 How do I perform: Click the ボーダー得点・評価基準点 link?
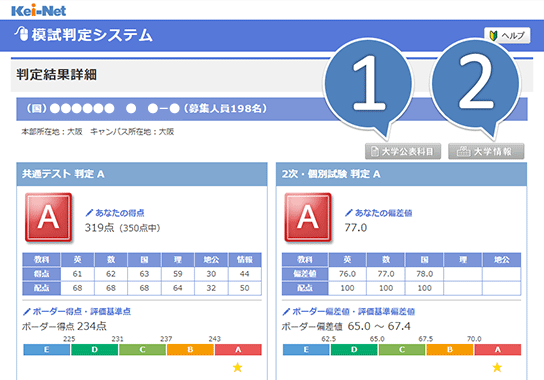[77, 311]
